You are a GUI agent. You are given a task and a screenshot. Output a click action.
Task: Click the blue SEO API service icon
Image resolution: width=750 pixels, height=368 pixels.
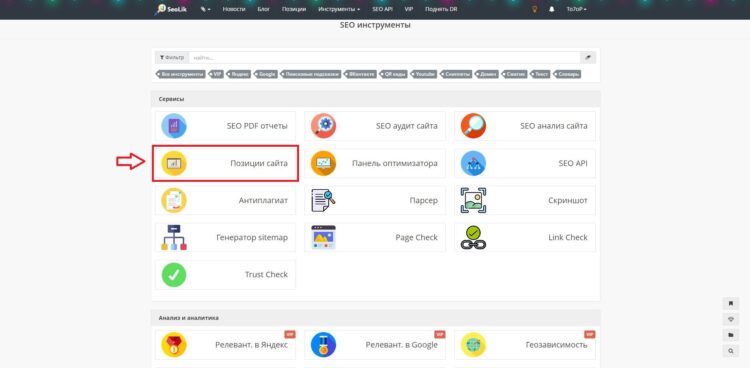(473, 163)
